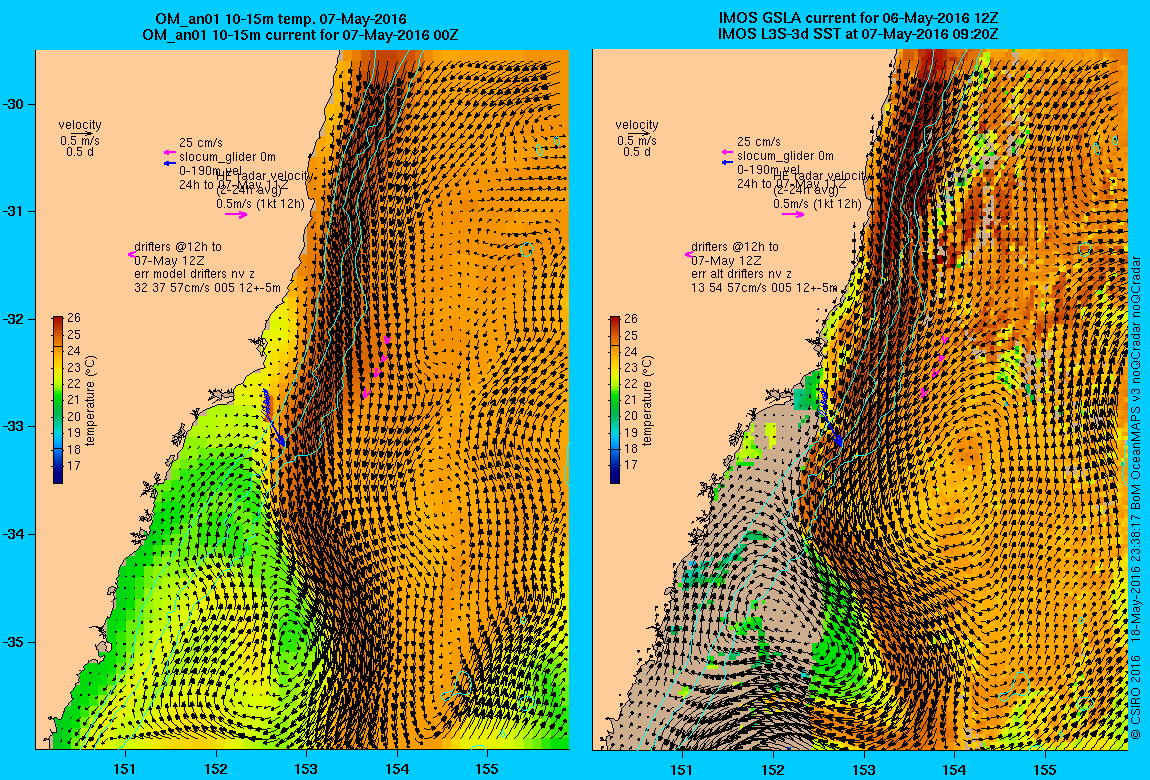Click the 153 longitude label under left map
This screenshot has height=780, width=1150.
coord(306,769)
